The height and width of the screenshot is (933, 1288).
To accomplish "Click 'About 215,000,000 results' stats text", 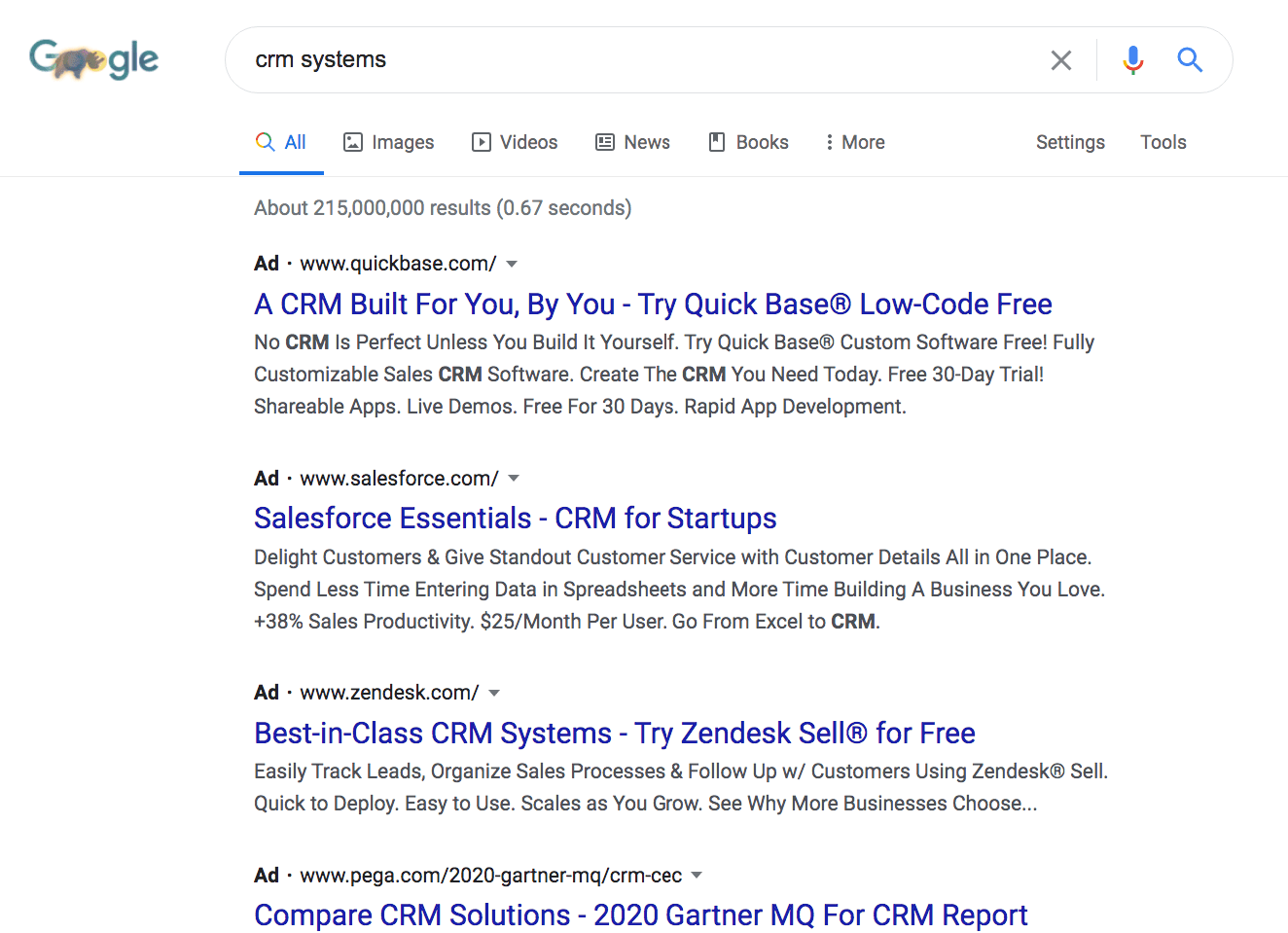I will [443, 208].
